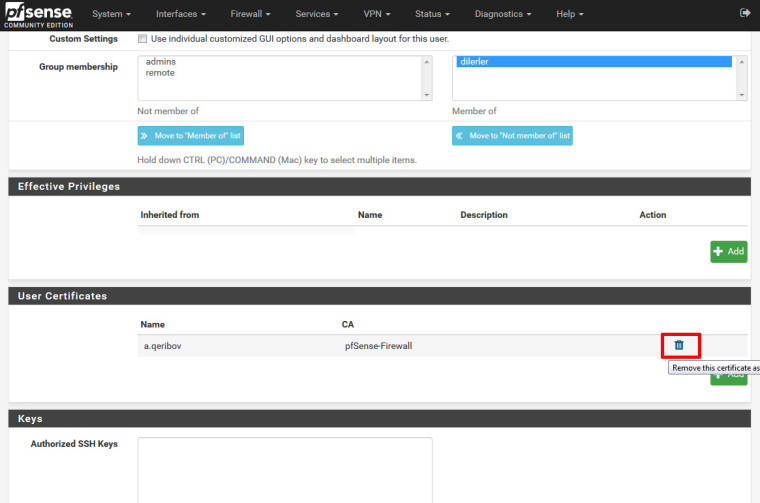The height and width of the screenshot is (503, 760).
Task: Click the pfSense logo
Action: 37,15
